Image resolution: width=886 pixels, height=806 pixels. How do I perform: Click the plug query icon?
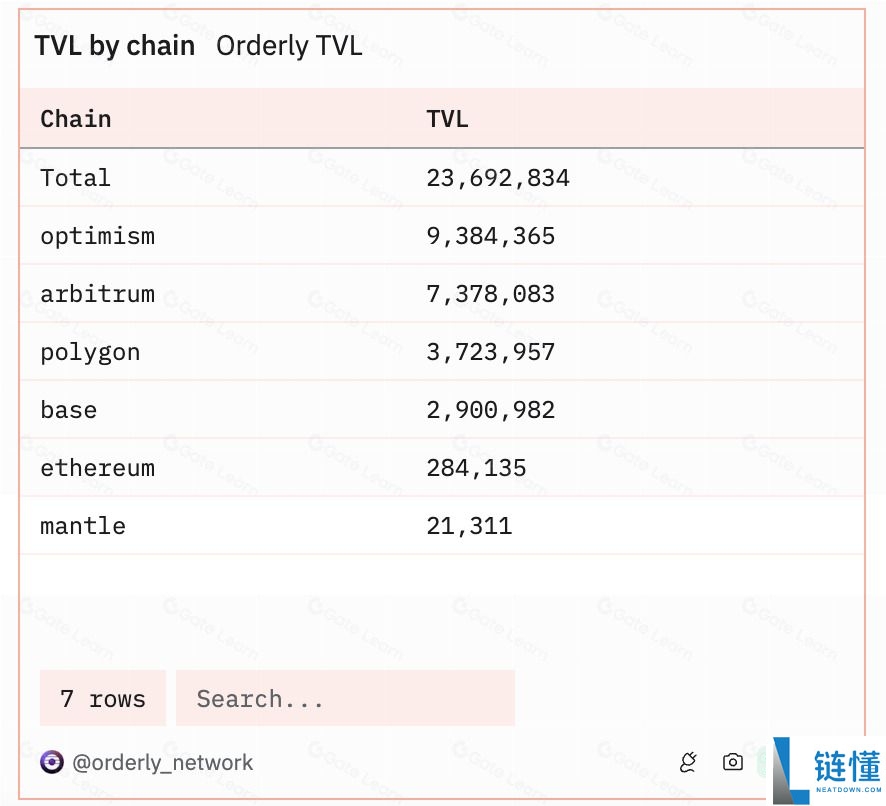pyautogui.click(x=688, y=762)
